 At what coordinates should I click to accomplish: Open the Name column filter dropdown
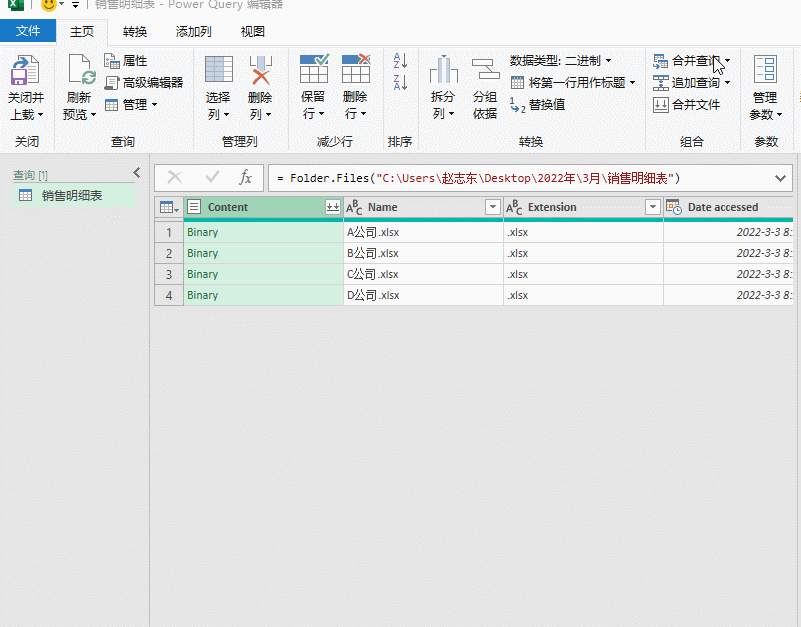(x=493, y=207)
